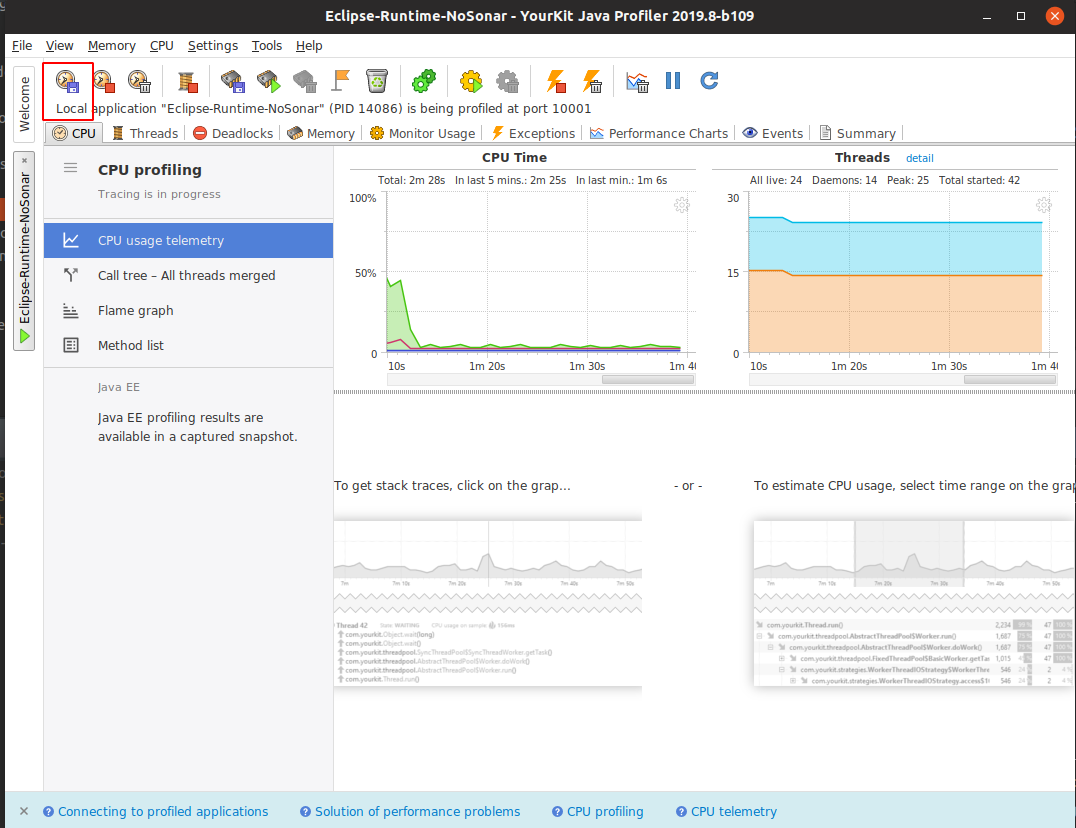Switch to the Deadlocks tab

[233, 133]
